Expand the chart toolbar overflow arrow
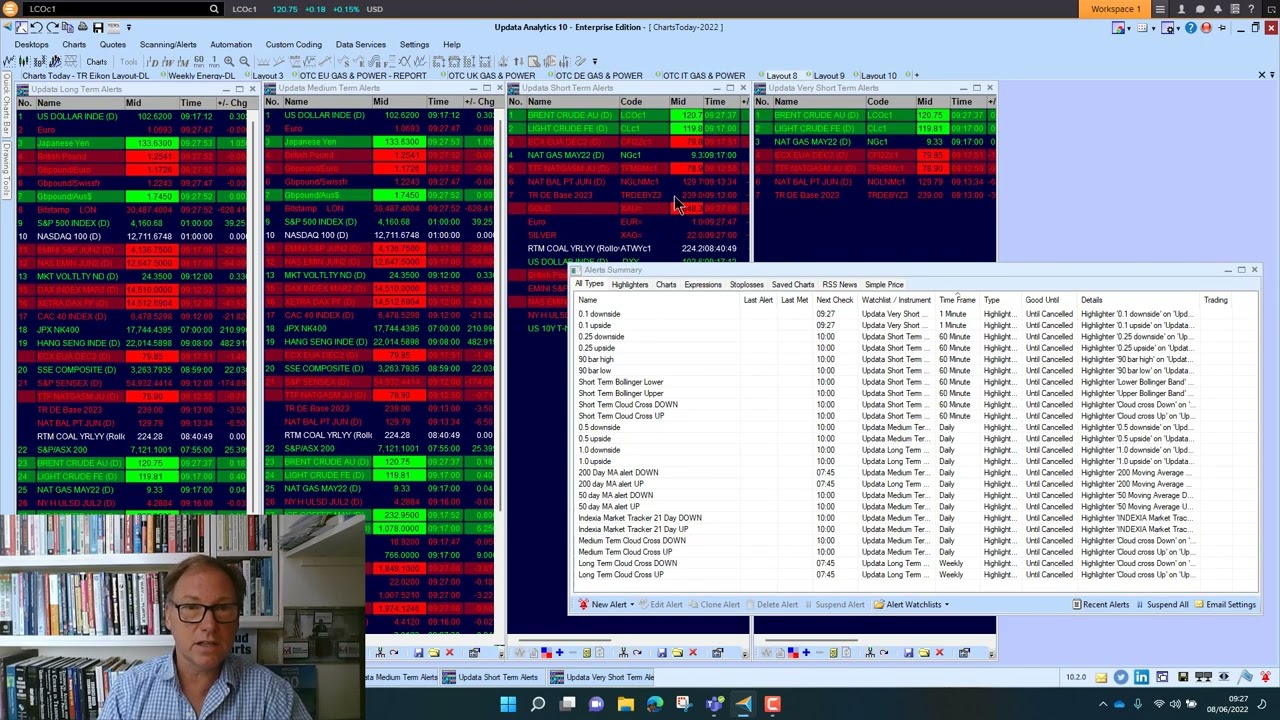This screenshot has height=720, width=1280. pyautogui.click(x=595, y=61)
